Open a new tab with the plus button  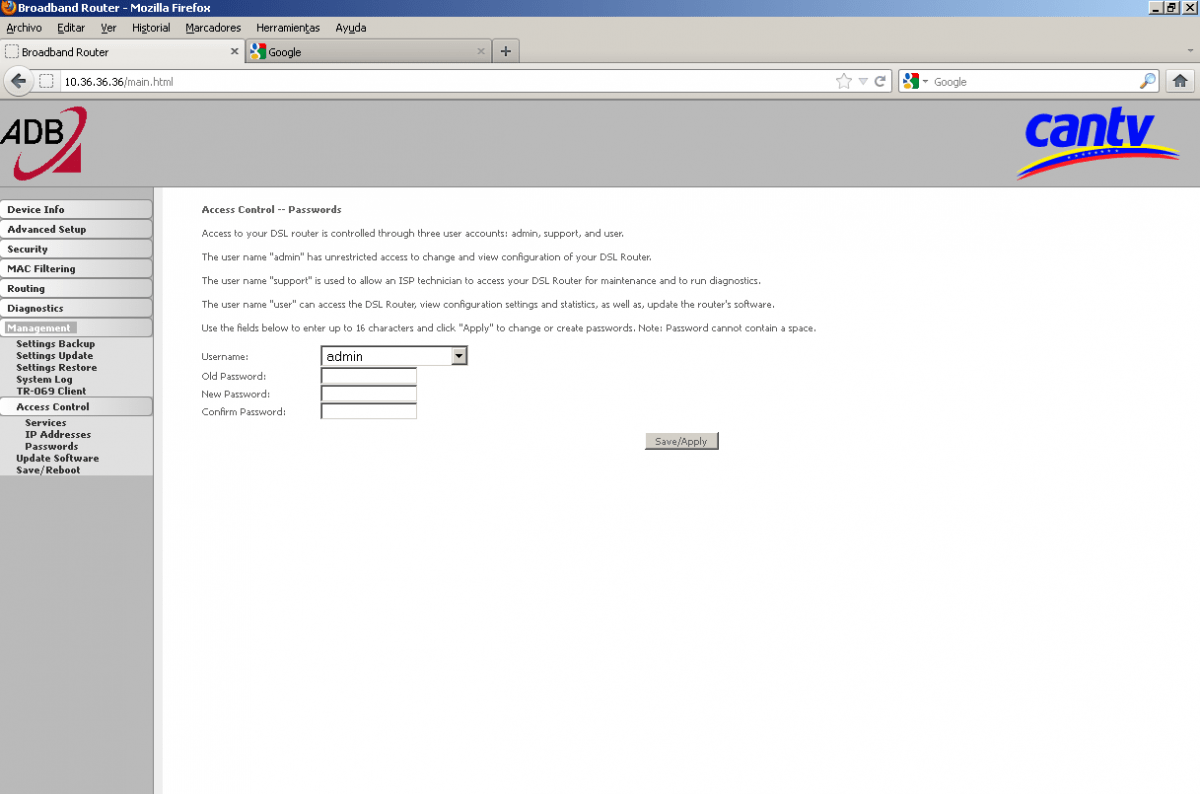tap(506, 51)
